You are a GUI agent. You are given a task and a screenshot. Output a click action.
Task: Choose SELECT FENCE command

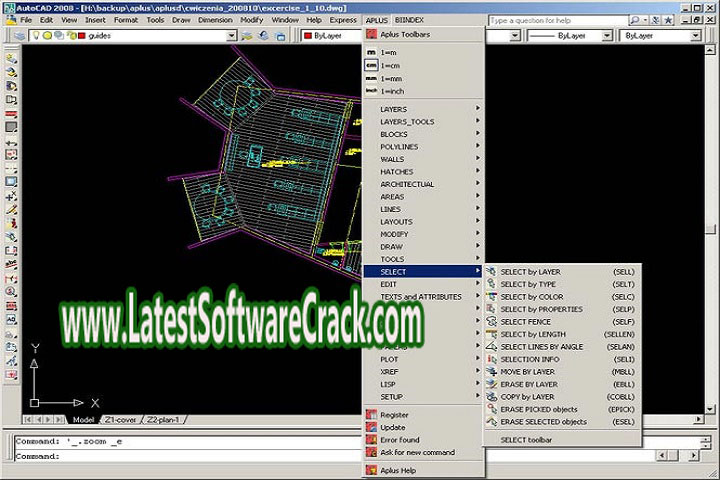(x=562, y=322)
